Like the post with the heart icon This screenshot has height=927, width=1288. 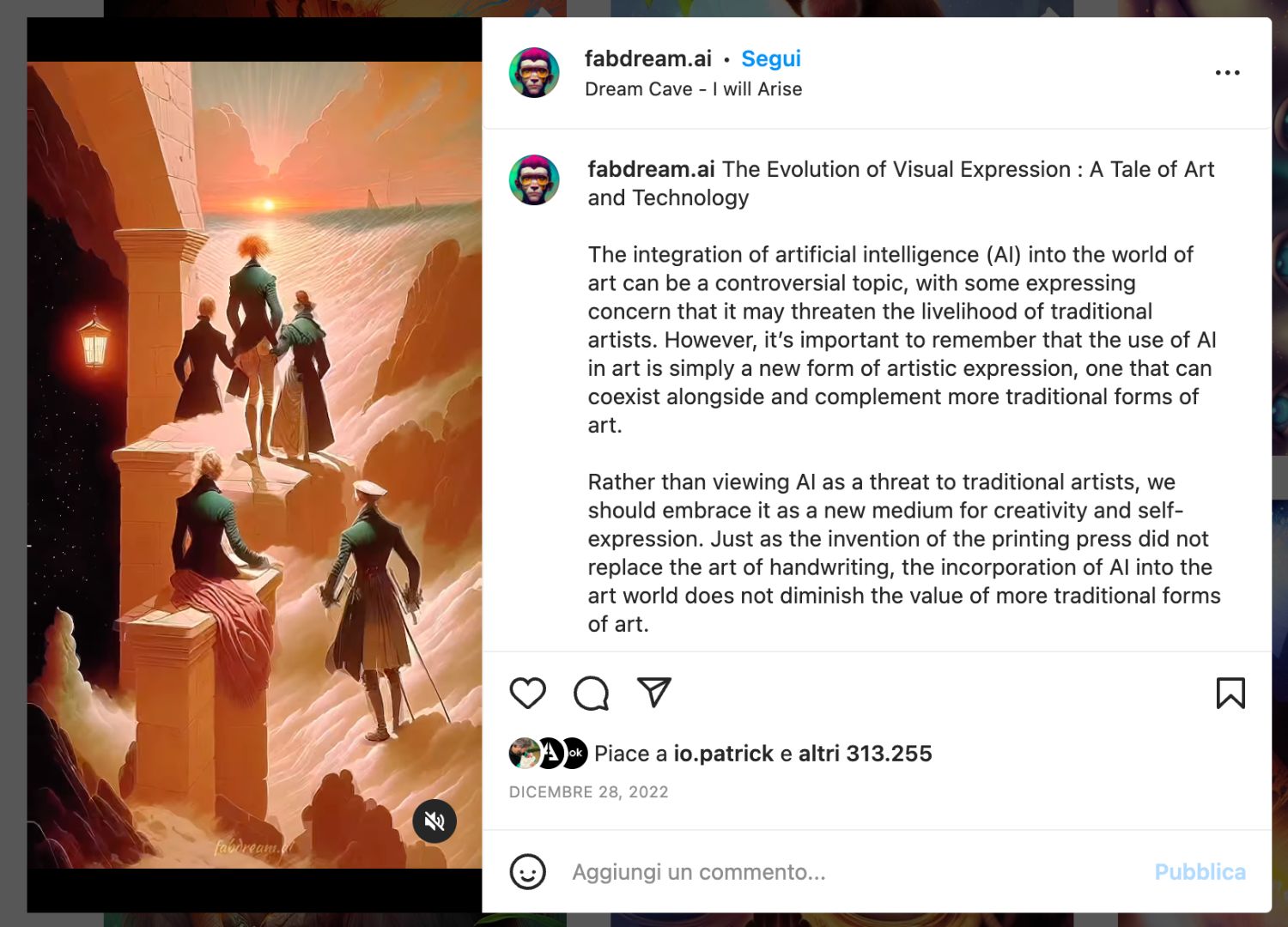coord(527,693)
